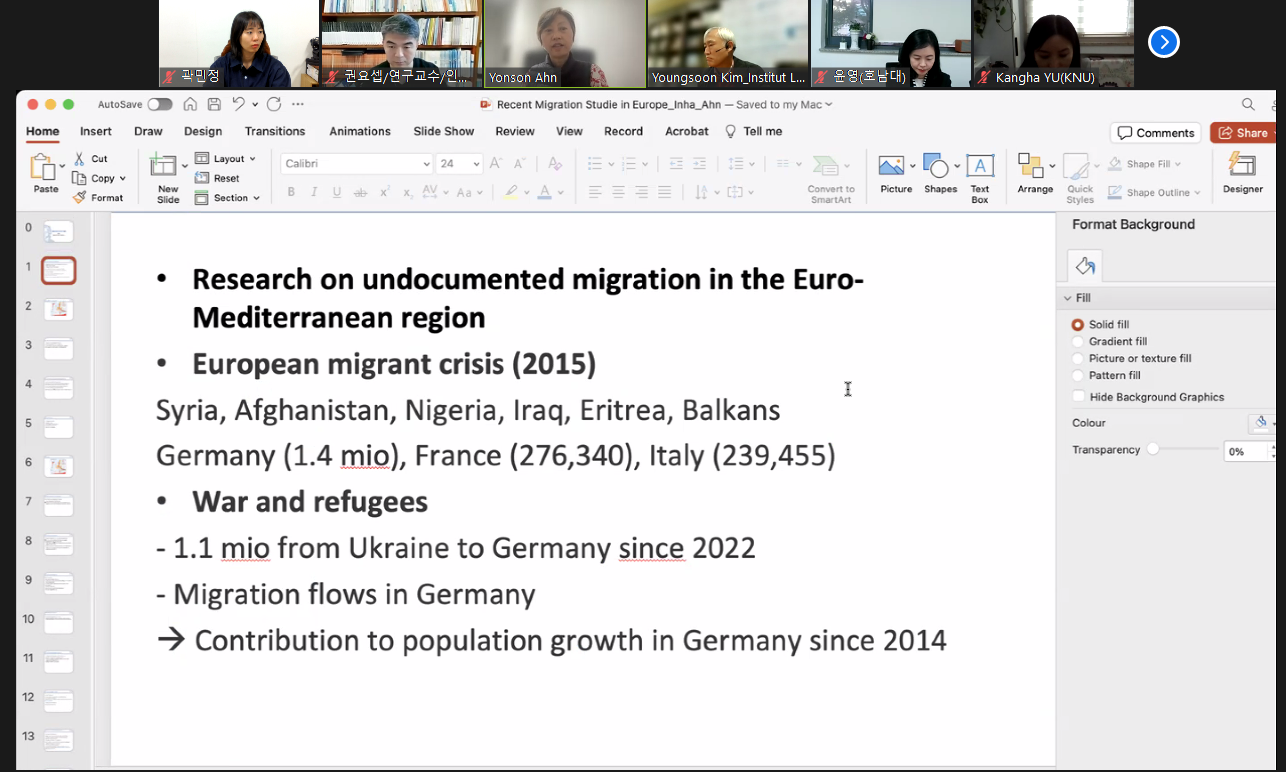This screenshot has width=1286, height=772.
Task: Open the Designer pane
Action: [x=1242, y=173]
